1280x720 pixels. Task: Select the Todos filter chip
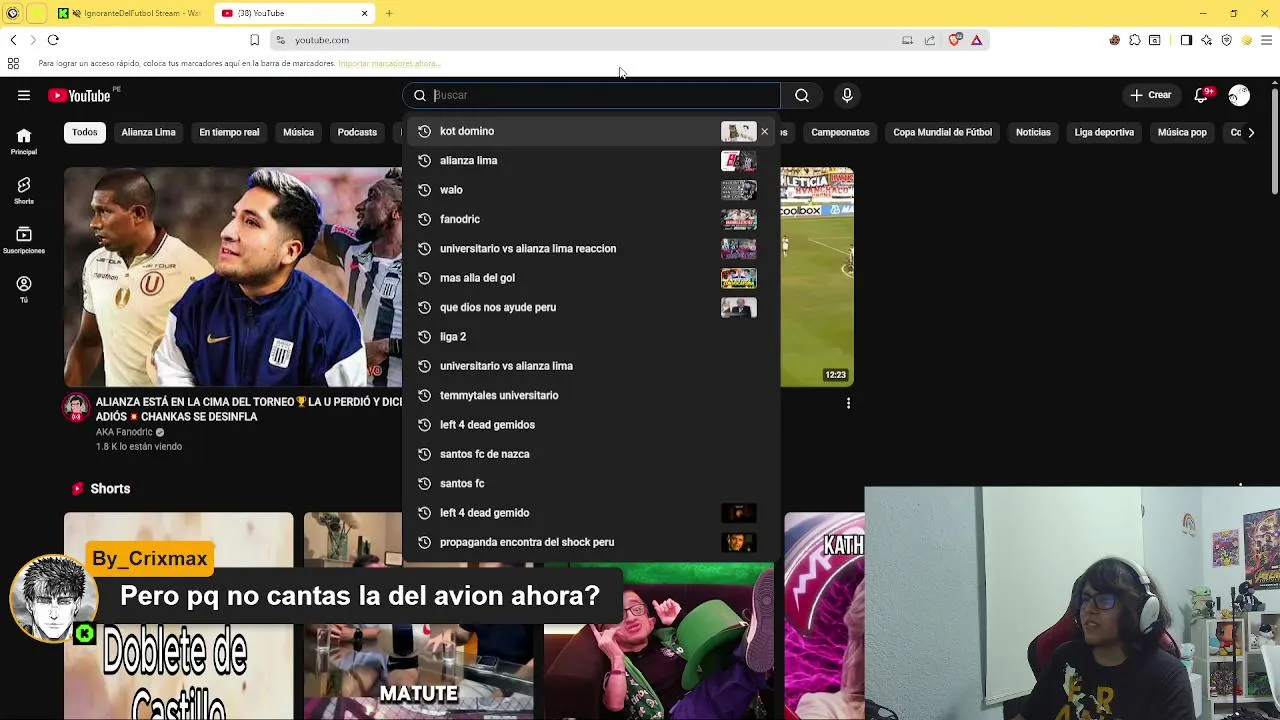click(85, 132)
